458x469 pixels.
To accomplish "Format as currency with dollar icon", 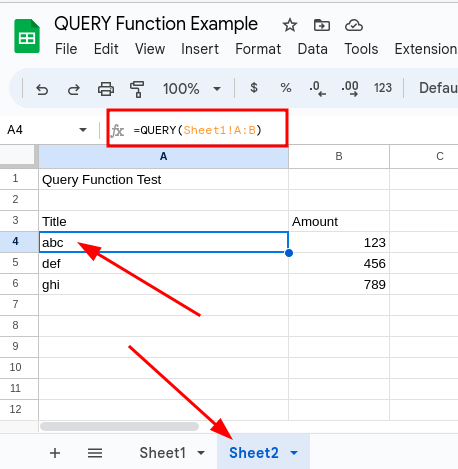I will tap(254, 88).
